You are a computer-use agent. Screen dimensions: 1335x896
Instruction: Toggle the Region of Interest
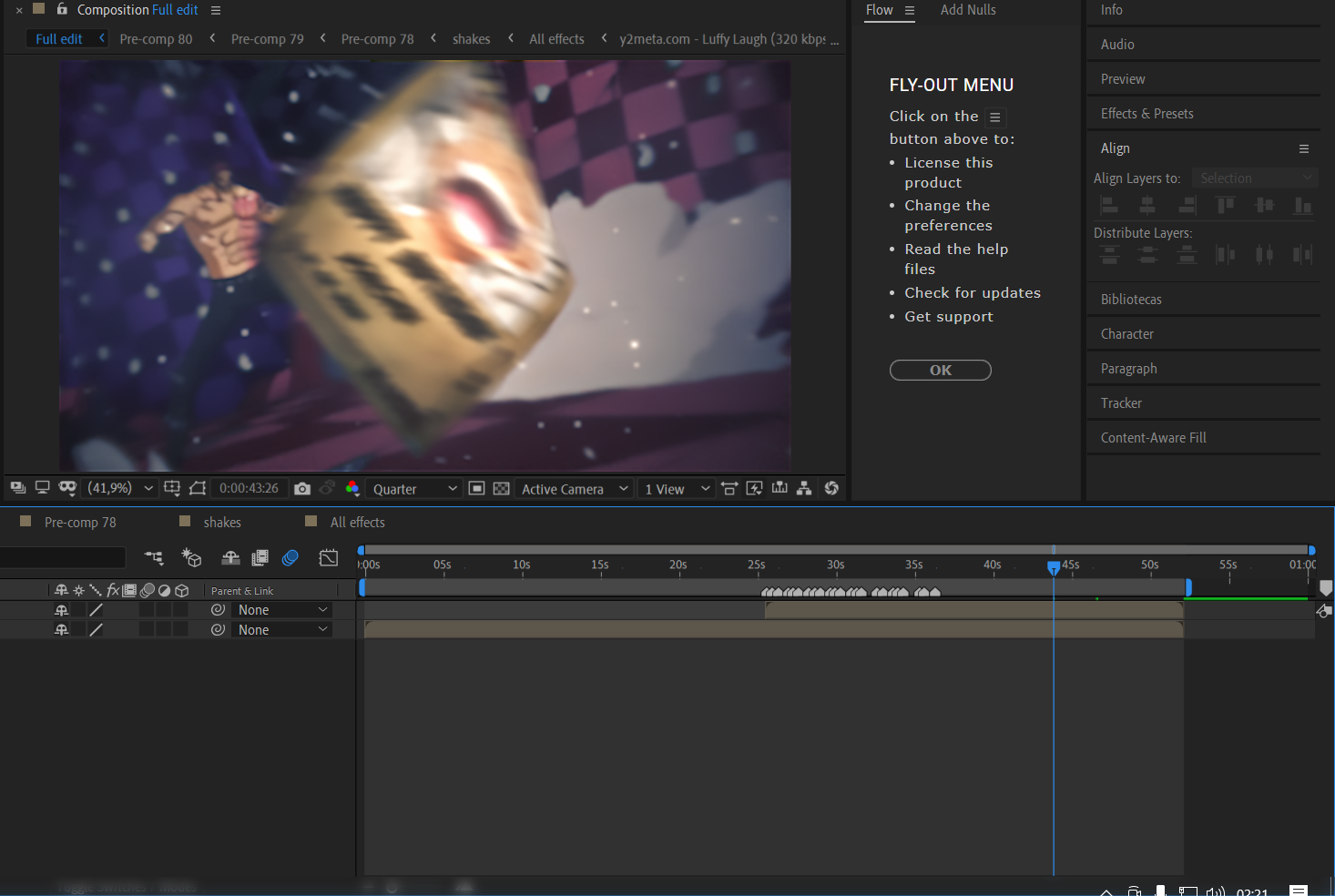[x=476, y=489]
